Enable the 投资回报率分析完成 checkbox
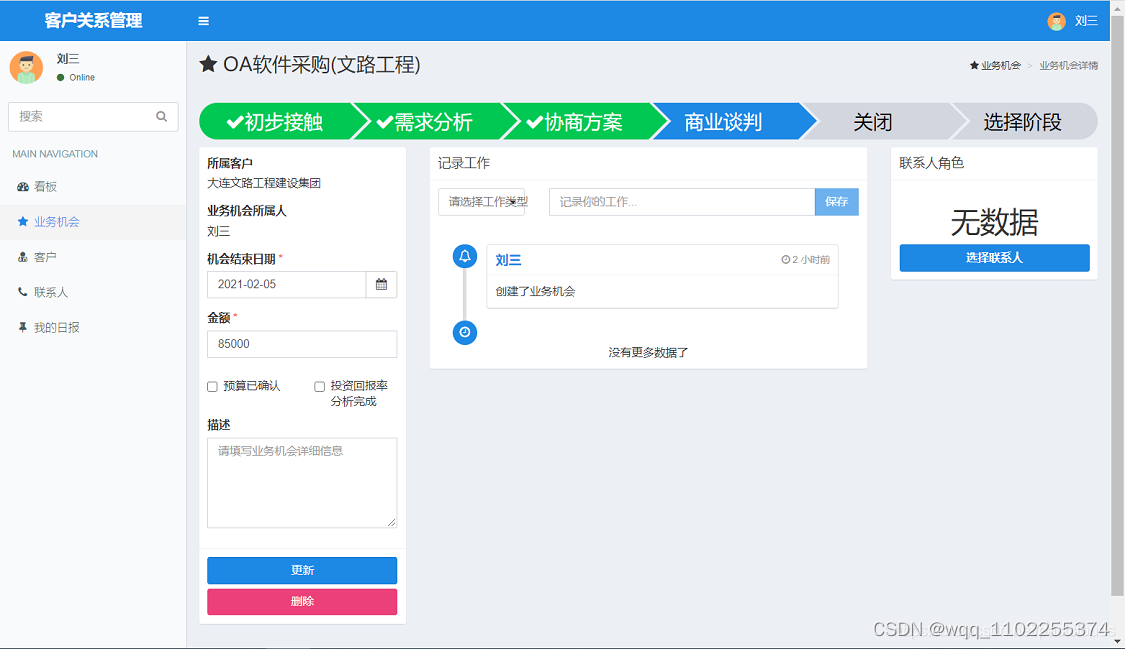 tap(319, 386)
